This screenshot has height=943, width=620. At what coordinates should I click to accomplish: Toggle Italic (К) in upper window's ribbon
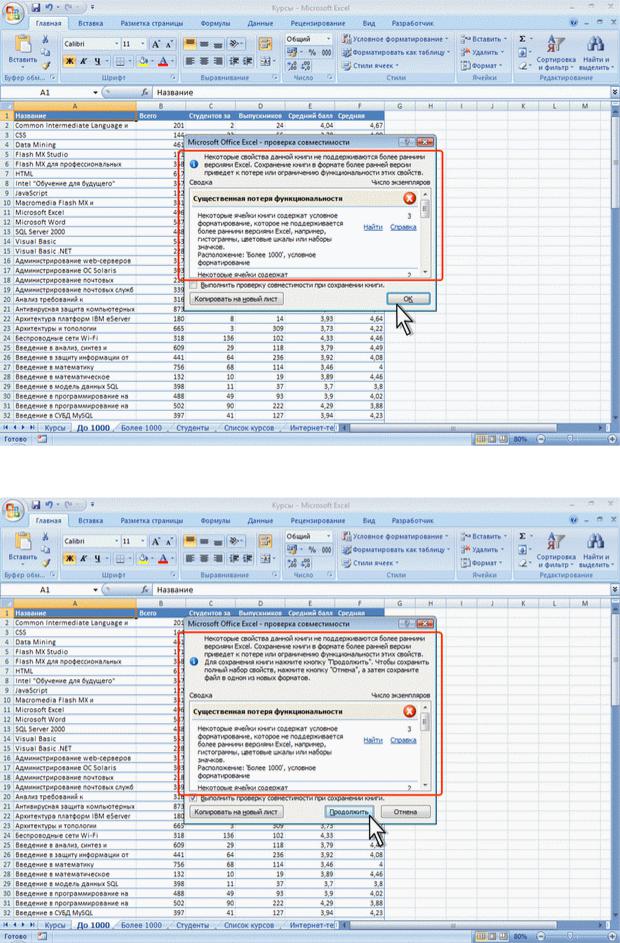click(83, 61)
